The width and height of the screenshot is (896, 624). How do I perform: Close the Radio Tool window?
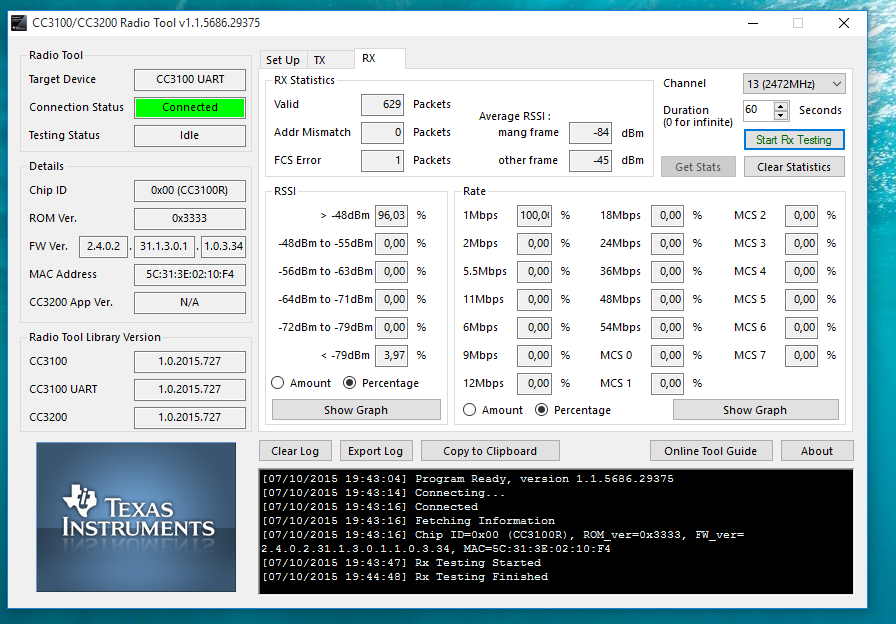(x=844, y=23)
